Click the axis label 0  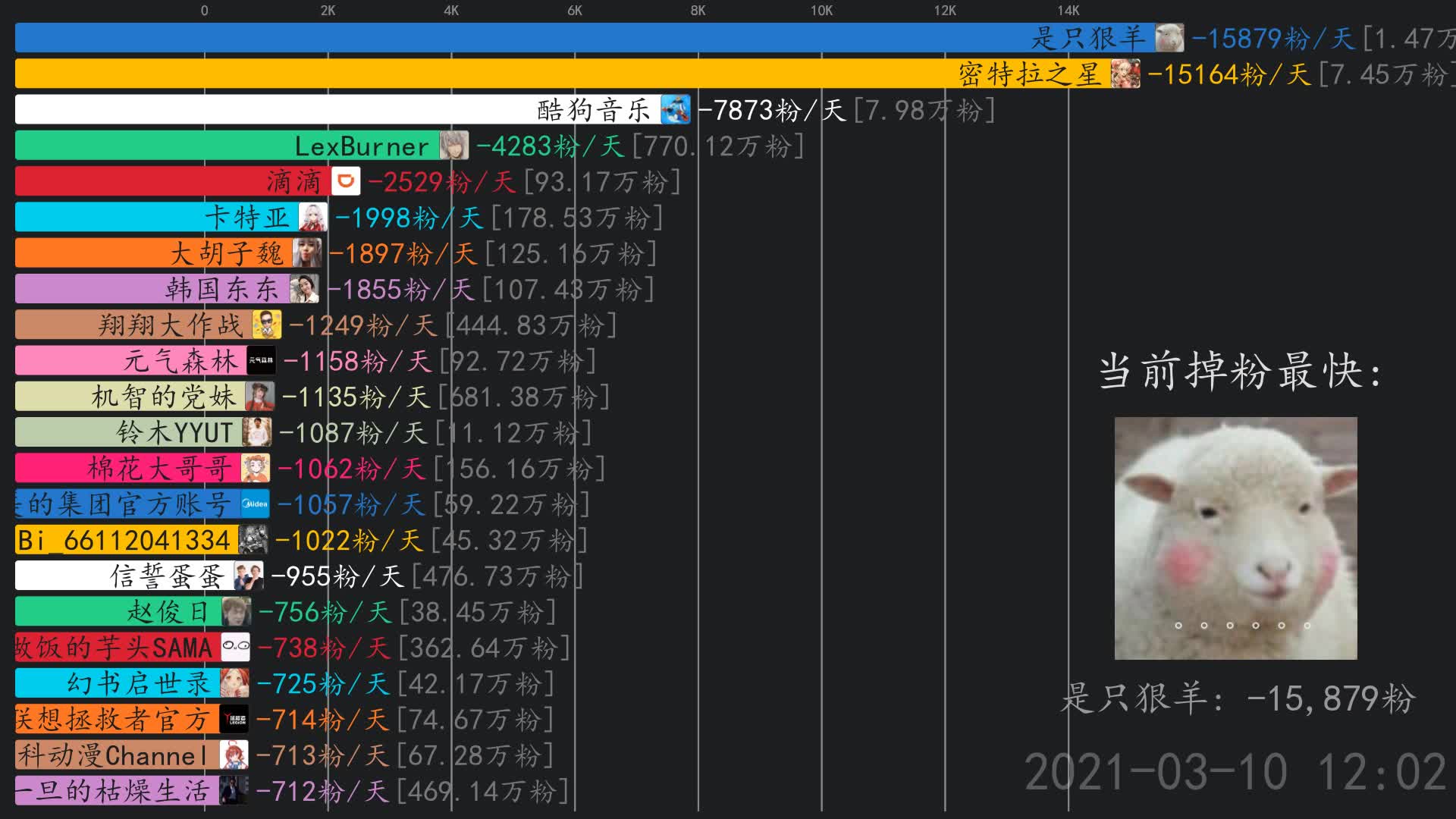pos(204,11)
